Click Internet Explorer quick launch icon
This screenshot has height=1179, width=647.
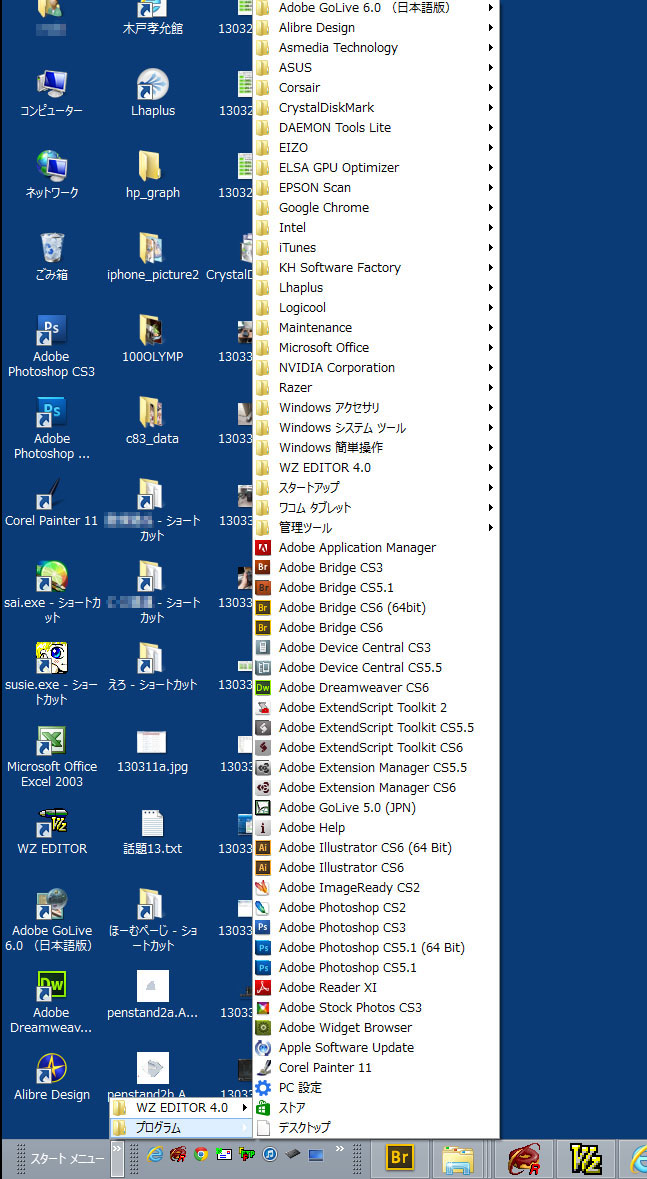coord(154,1154)
